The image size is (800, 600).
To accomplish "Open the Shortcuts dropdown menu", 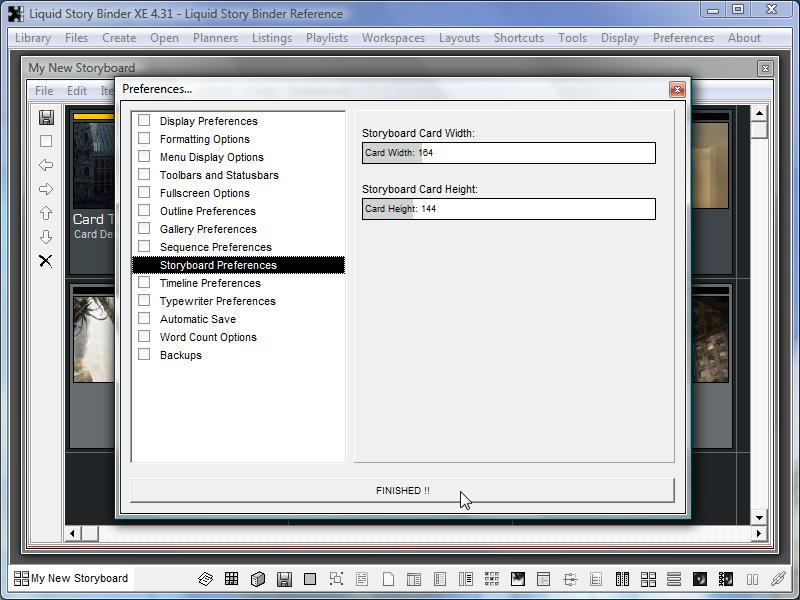I will 518,38.
